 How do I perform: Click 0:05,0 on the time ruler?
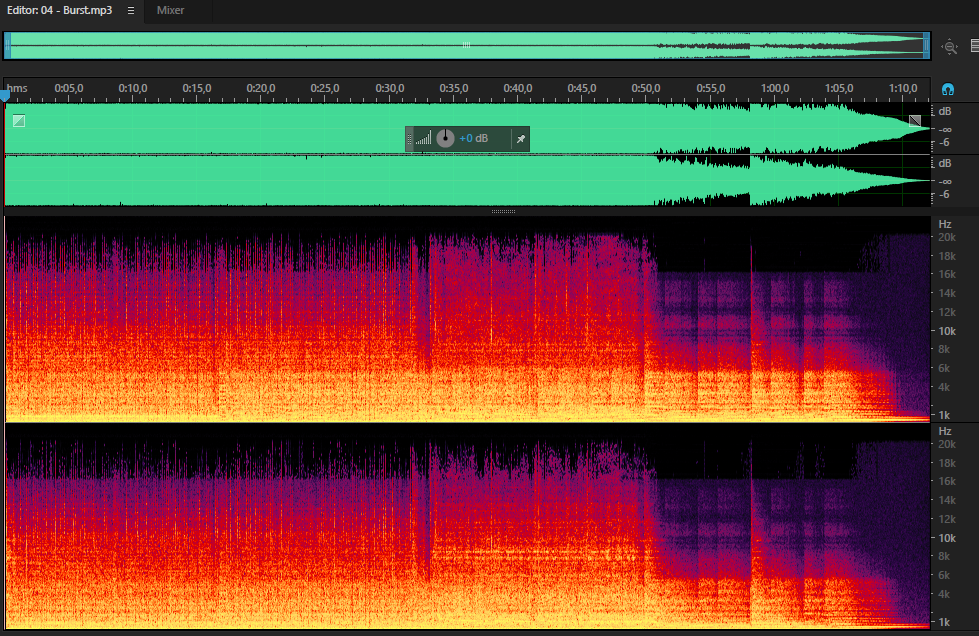point(69,89)
